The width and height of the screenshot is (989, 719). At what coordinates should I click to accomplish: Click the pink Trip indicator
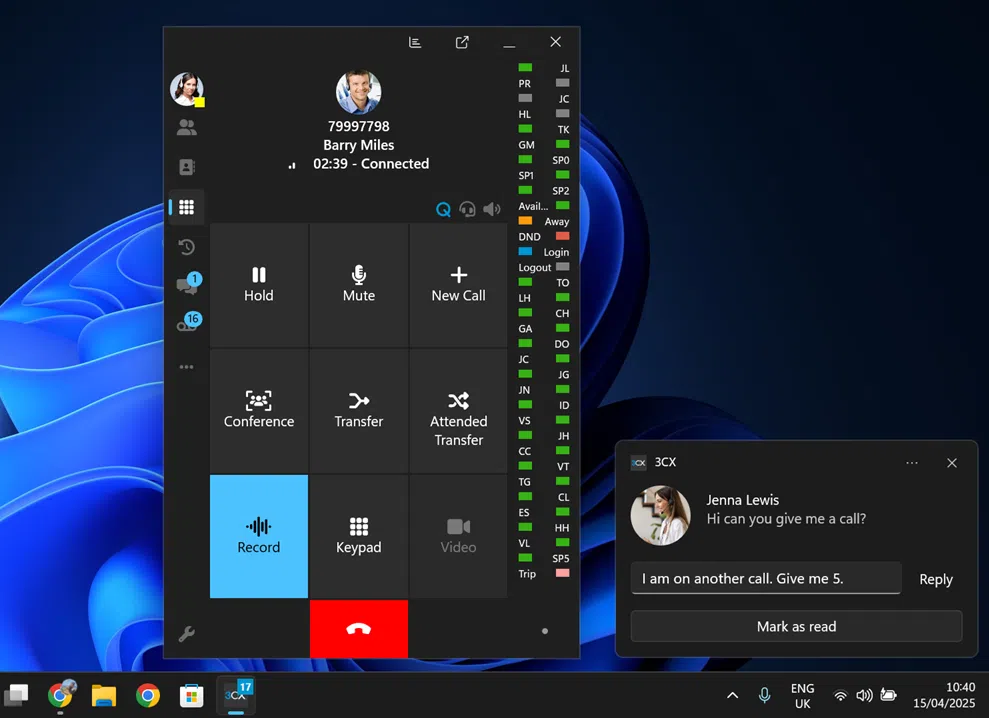pyautogui.click(x=563, y=573)
